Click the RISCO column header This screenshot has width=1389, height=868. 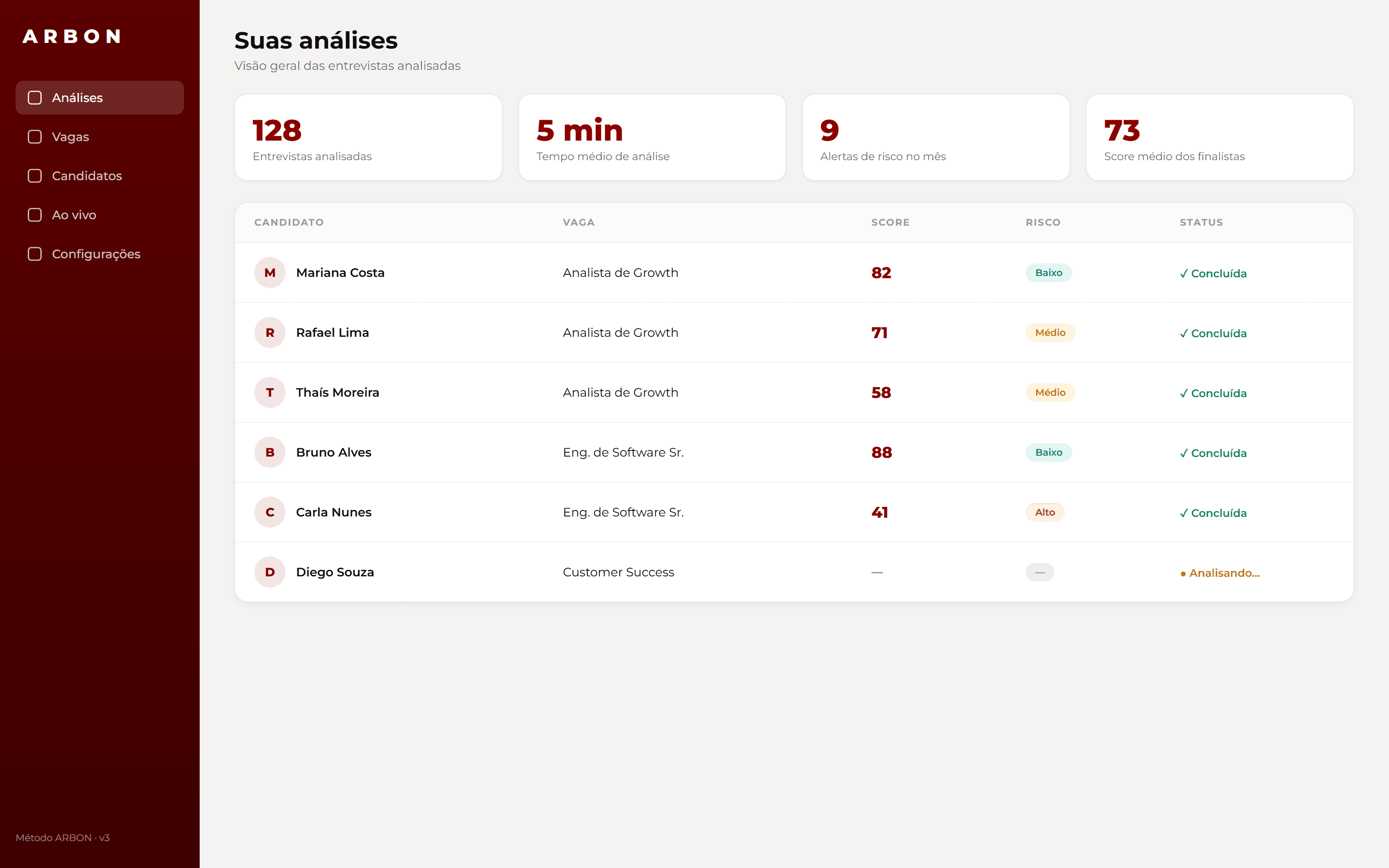pos(1043,222)
